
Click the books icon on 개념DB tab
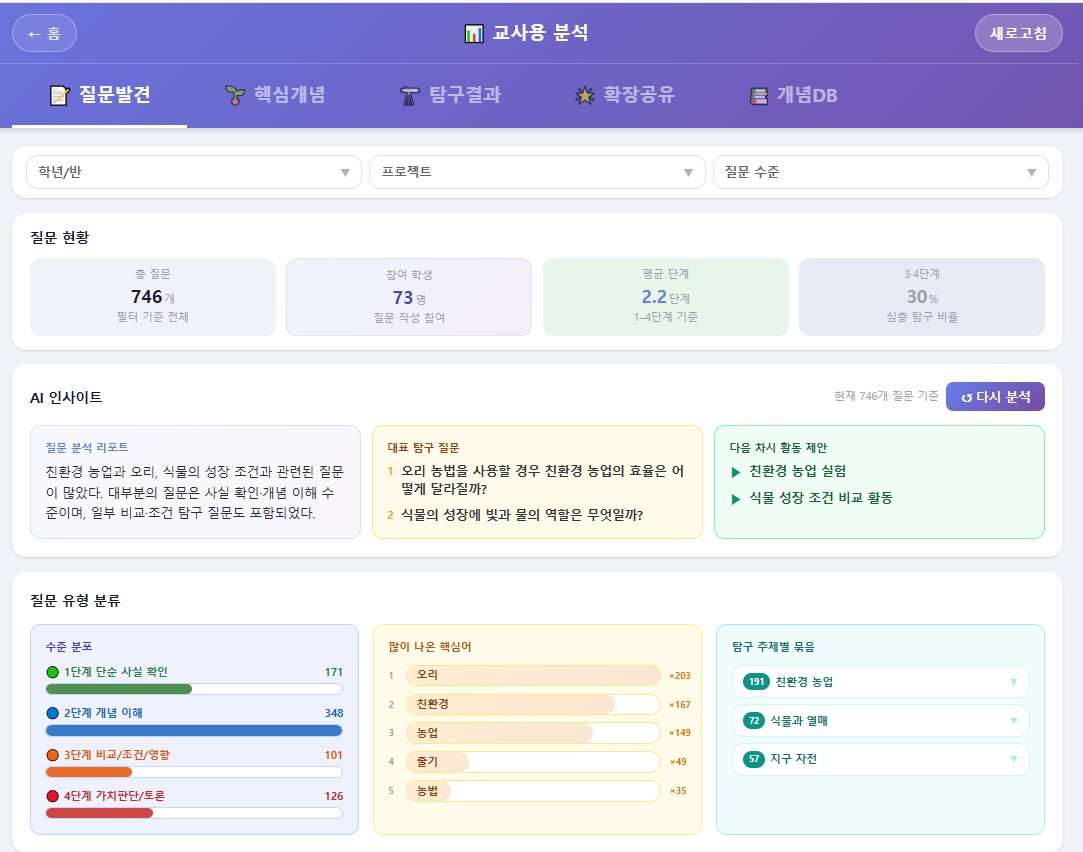pyautogui.click(x=758, y=95)
